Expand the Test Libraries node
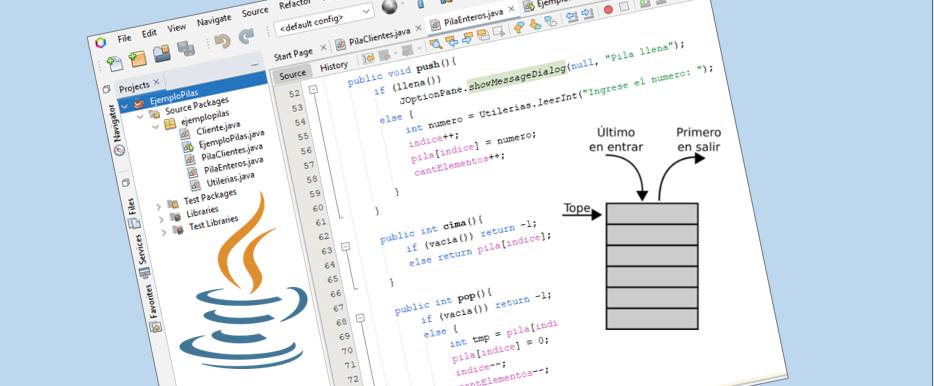Image resolution: width=934 pixels, height=386 pixels. point(164,232)
